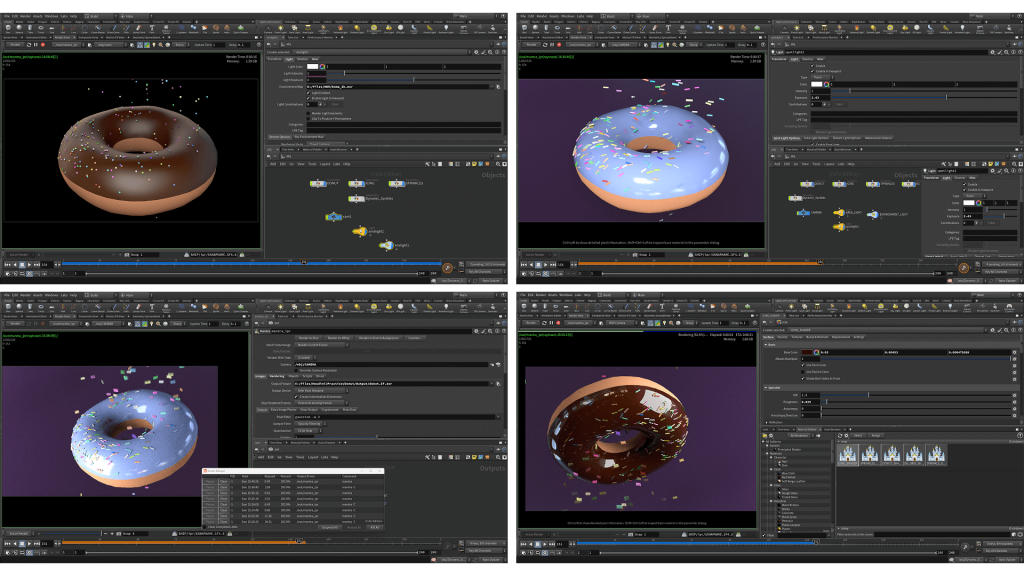
Task: Click Render to MPlay in bottom-left window
Action: 338,338
